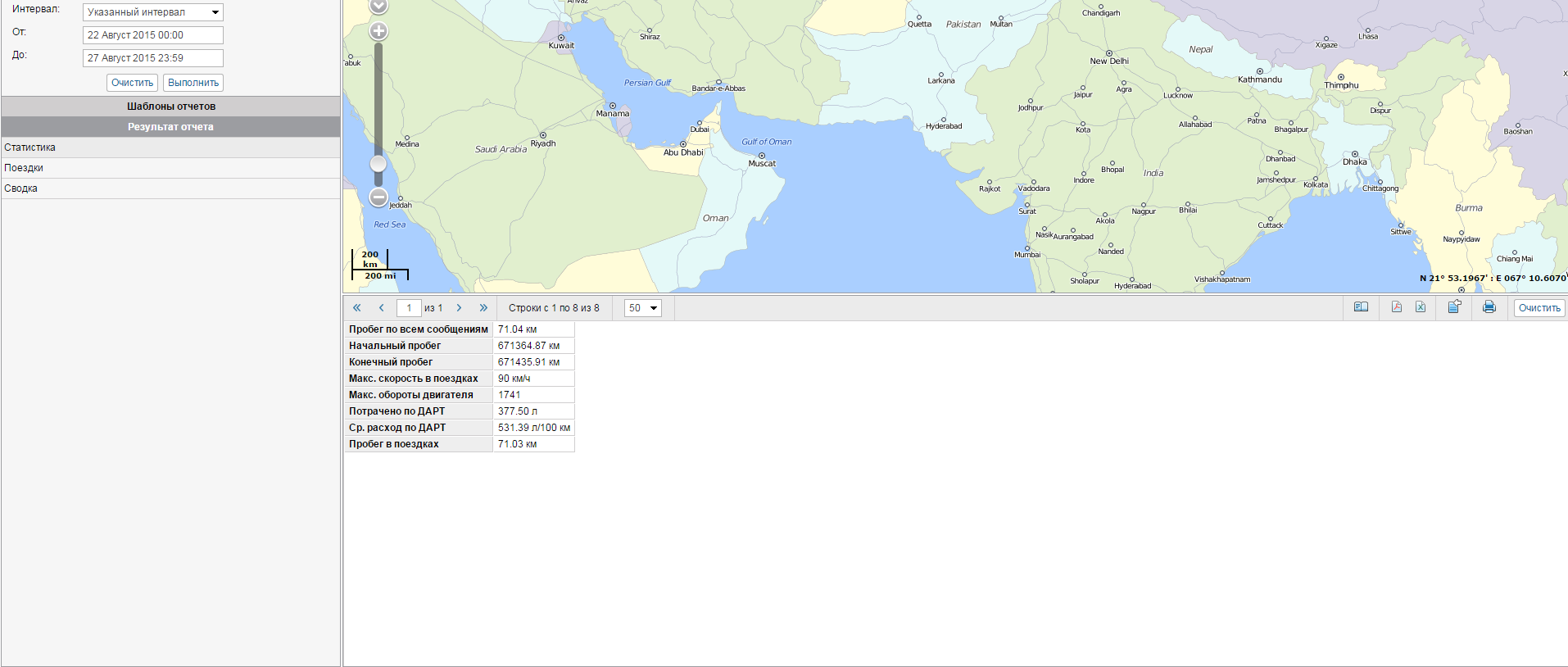Go to the last page of results
1568x667 pixels.
483,308
